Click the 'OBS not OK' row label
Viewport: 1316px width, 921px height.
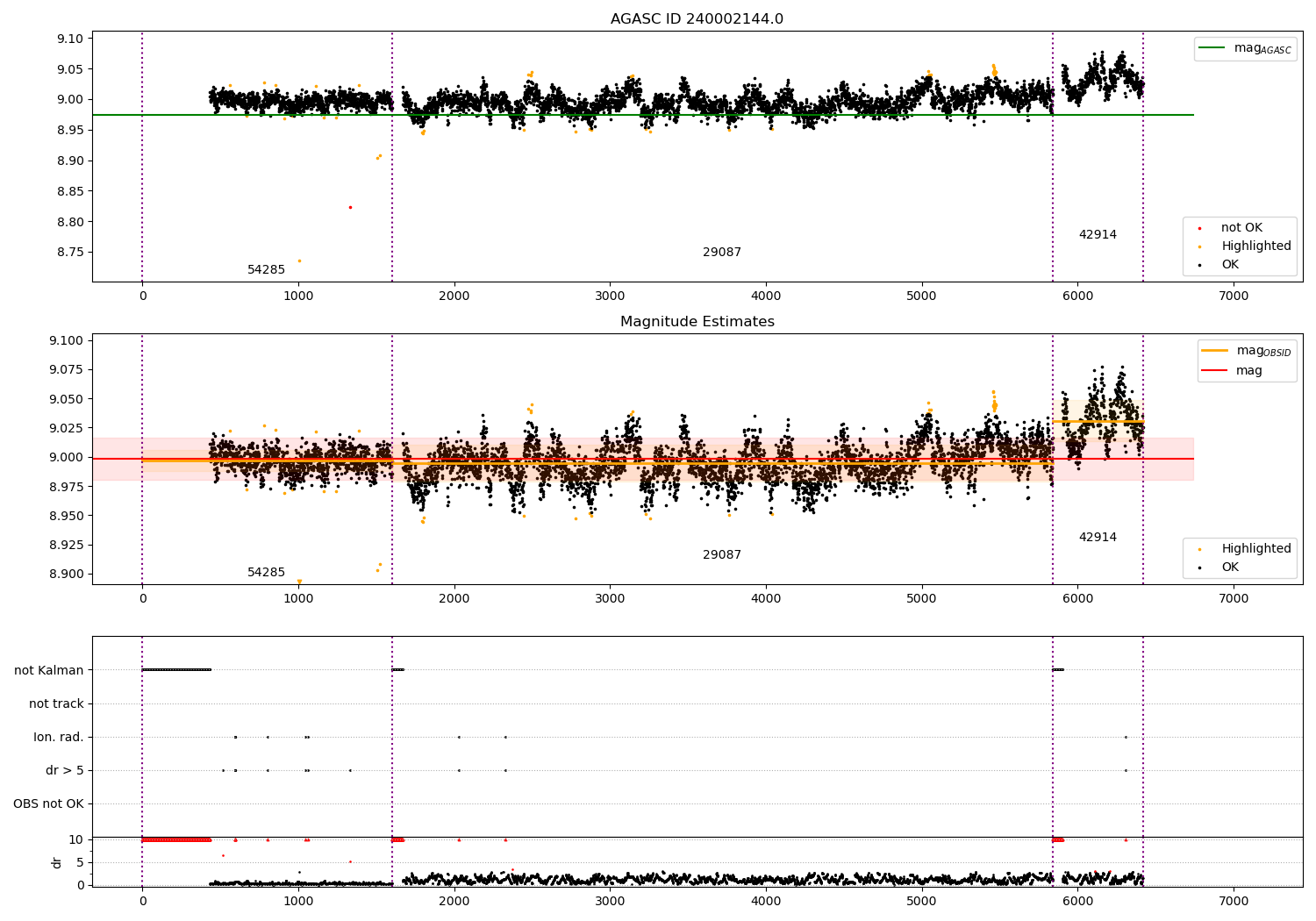pyautogui.click(x=48, y=803)
